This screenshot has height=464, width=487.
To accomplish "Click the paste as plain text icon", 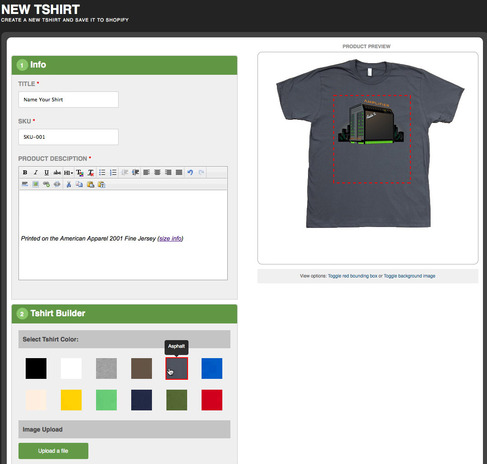I will (x=101, y=184).
